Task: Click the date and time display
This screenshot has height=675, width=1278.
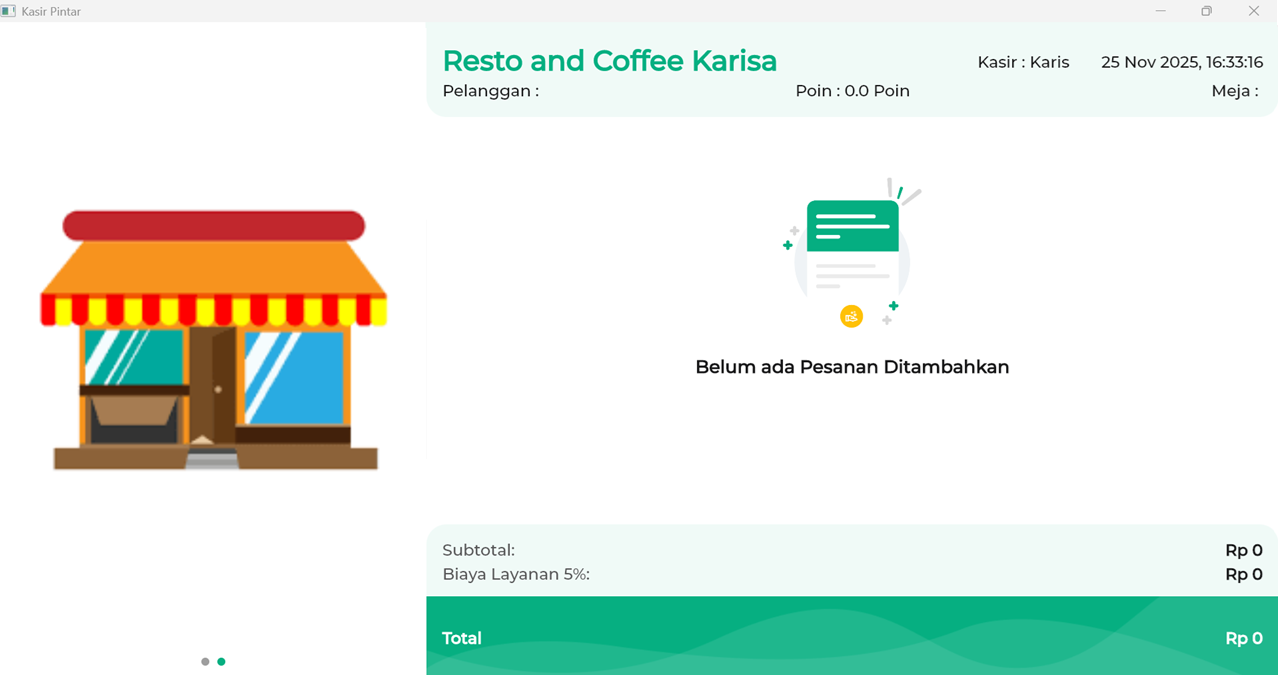Action: (1181, 62)
